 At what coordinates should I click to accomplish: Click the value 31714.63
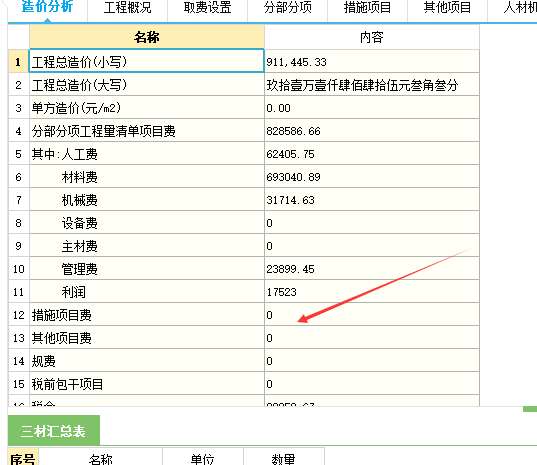coord(372,199)
